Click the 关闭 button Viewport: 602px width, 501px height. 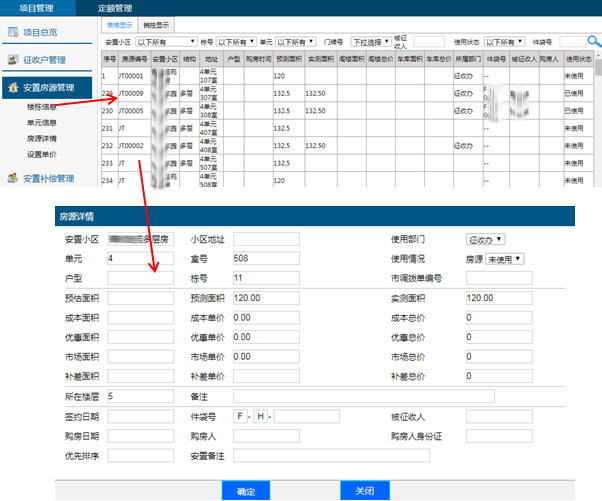[x=365, y=491]
